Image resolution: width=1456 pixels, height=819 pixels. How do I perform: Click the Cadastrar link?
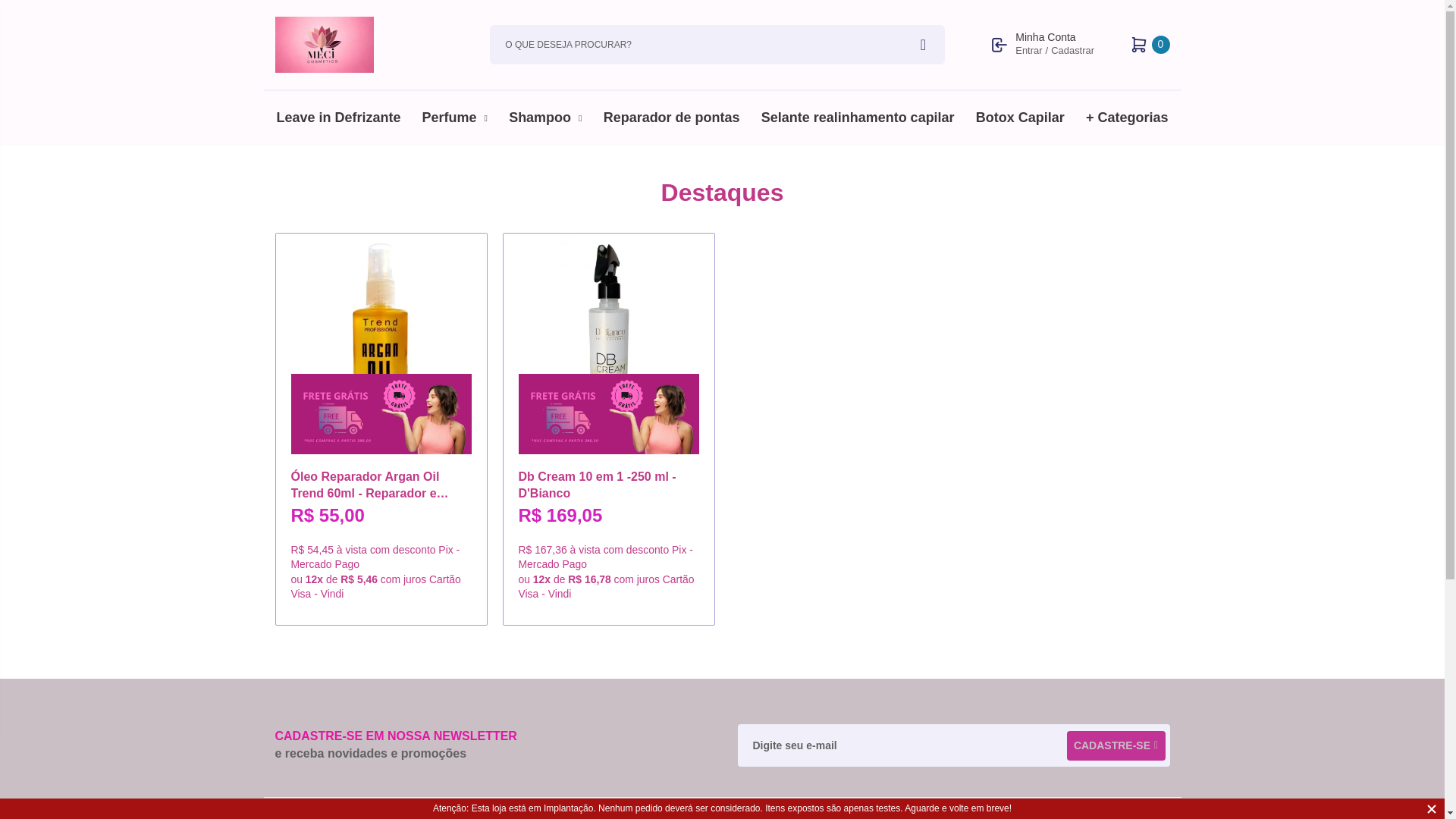coord(1072,51)
